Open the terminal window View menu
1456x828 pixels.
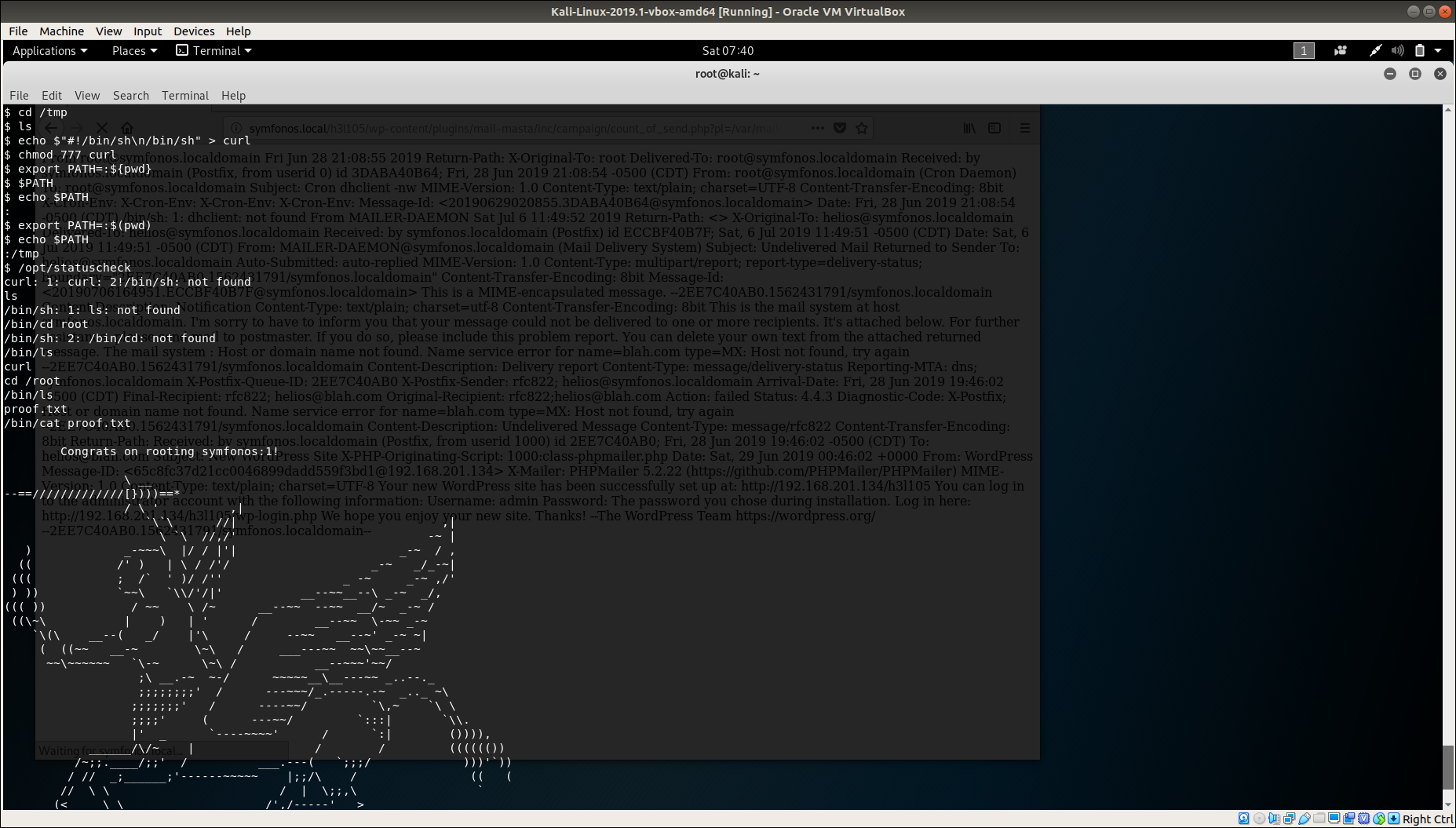tap(87, 95)
